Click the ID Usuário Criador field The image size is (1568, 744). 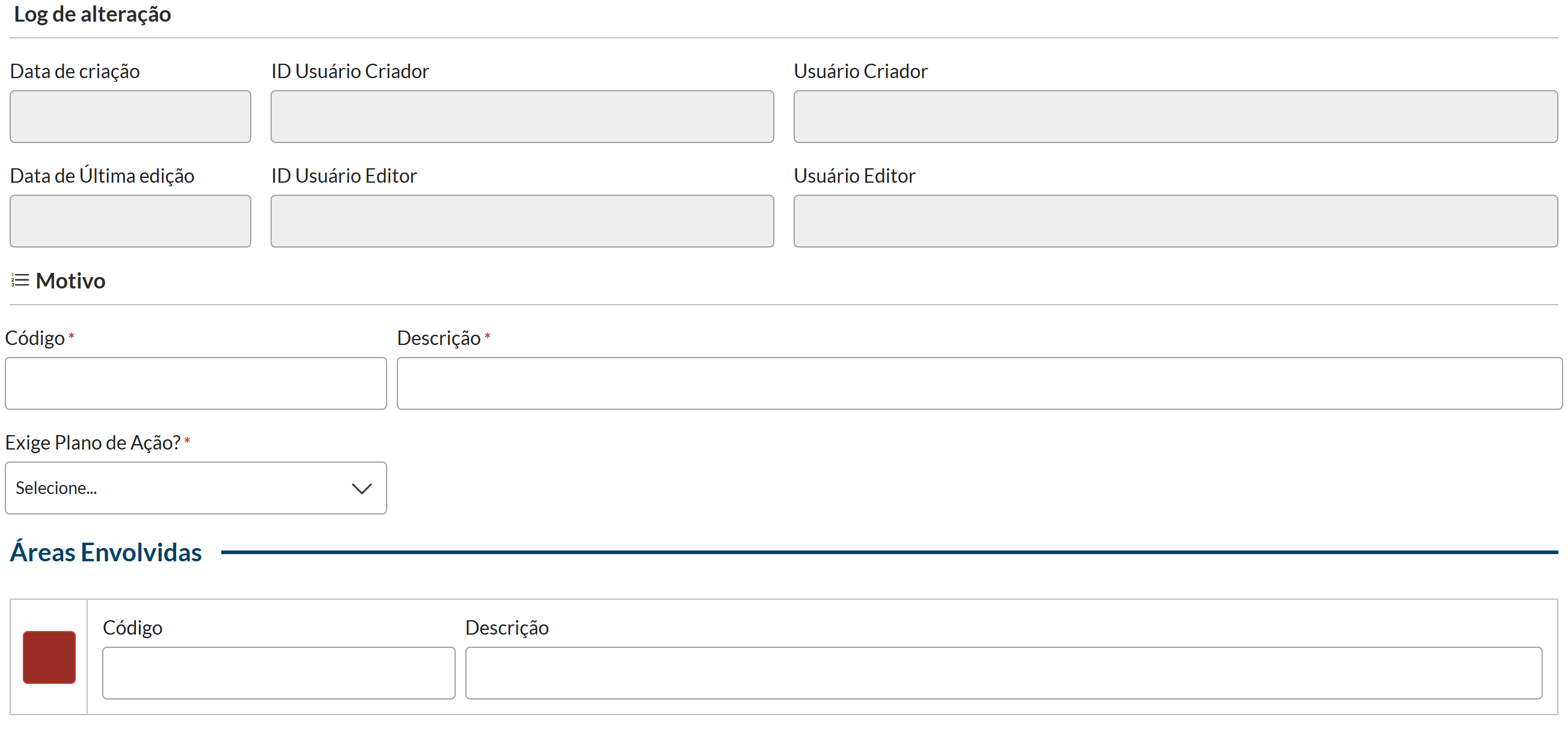(522, 117)
